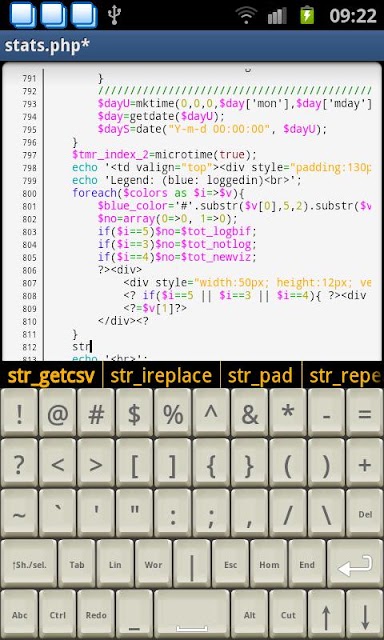The width and height of the screenshot is (384, 640).
Task: Toggle the Ctrl modifier key
Action: [x=58, y=615]
